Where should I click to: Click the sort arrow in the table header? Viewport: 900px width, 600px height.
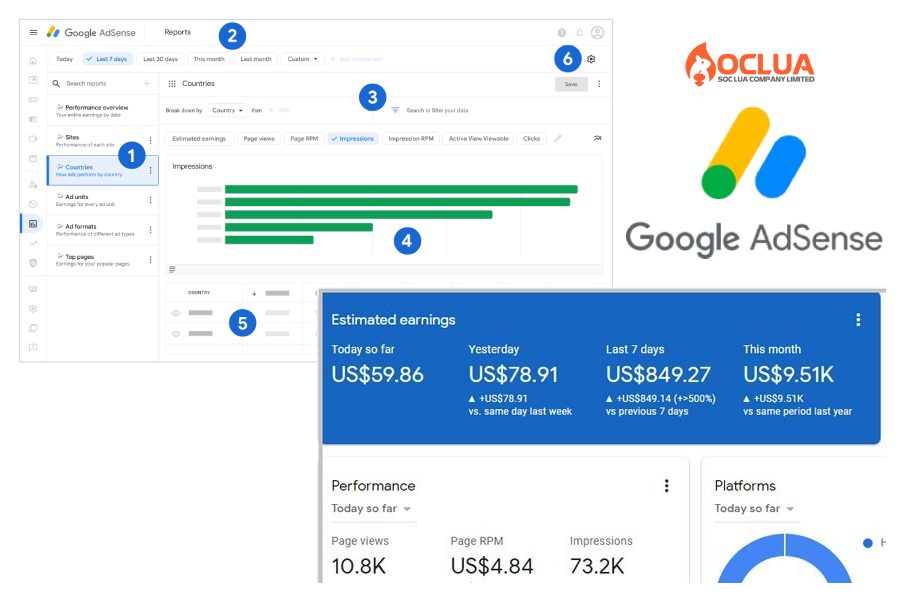pyautogui.click(x=254, y=293)
